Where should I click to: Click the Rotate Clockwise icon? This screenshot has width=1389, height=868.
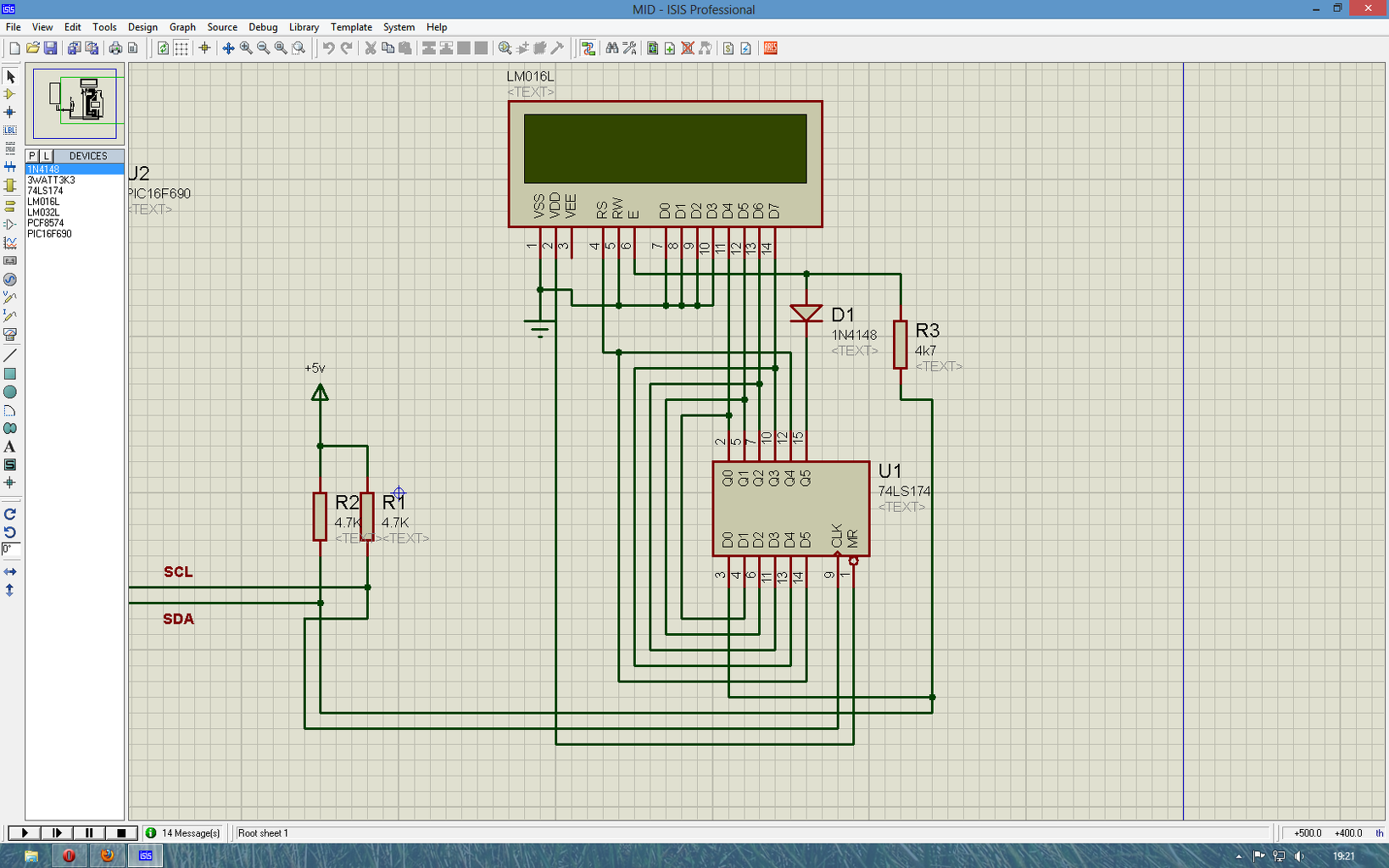click(x=10, y=514)
